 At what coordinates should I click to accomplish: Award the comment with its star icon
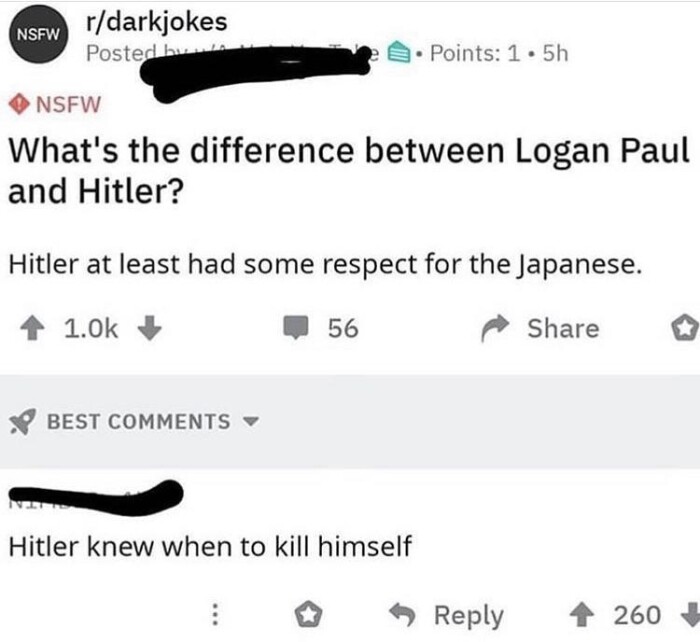tap(313, 614)
